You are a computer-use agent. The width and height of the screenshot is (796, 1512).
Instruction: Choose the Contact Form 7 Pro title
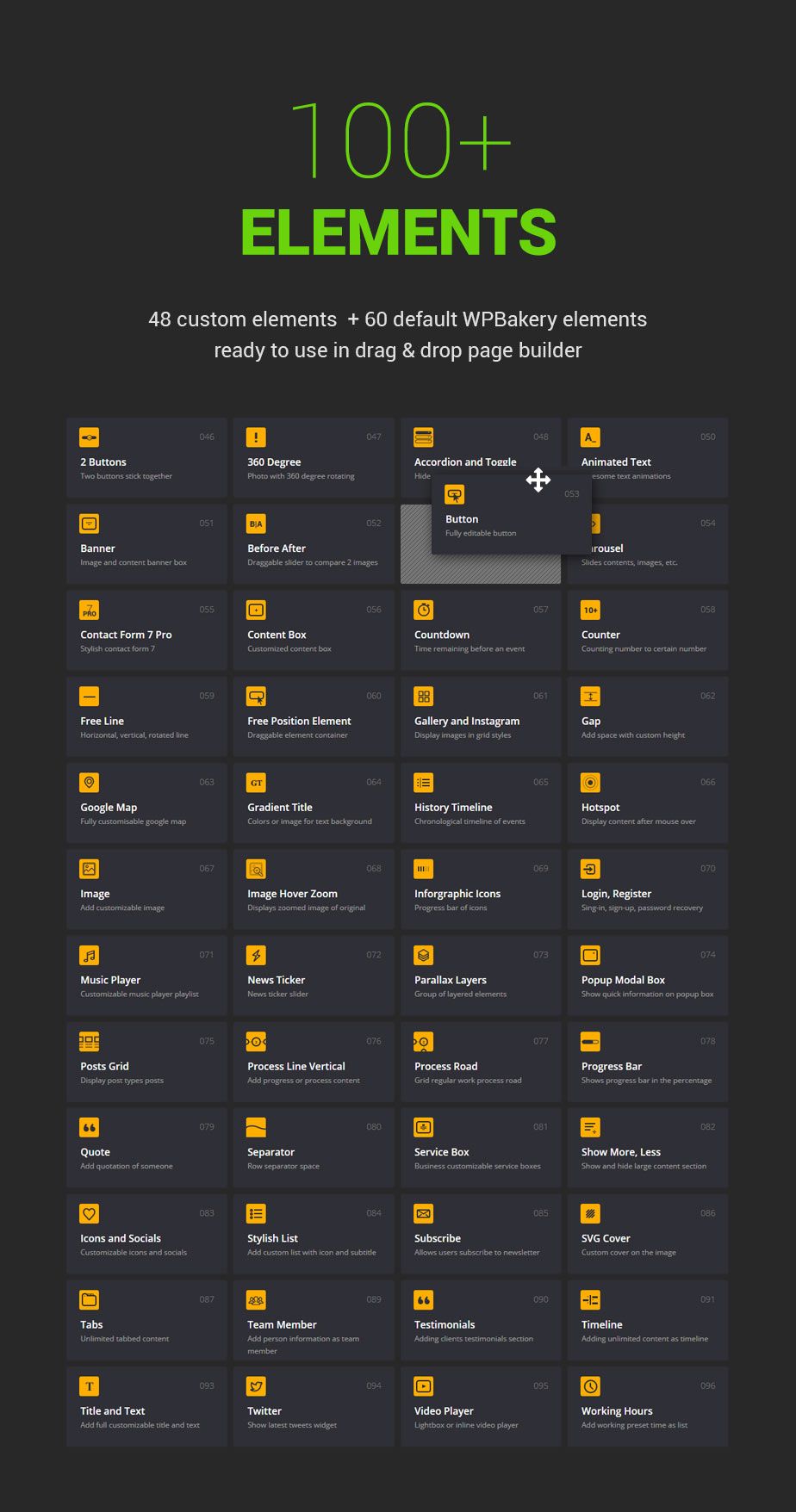pos(126,635)
